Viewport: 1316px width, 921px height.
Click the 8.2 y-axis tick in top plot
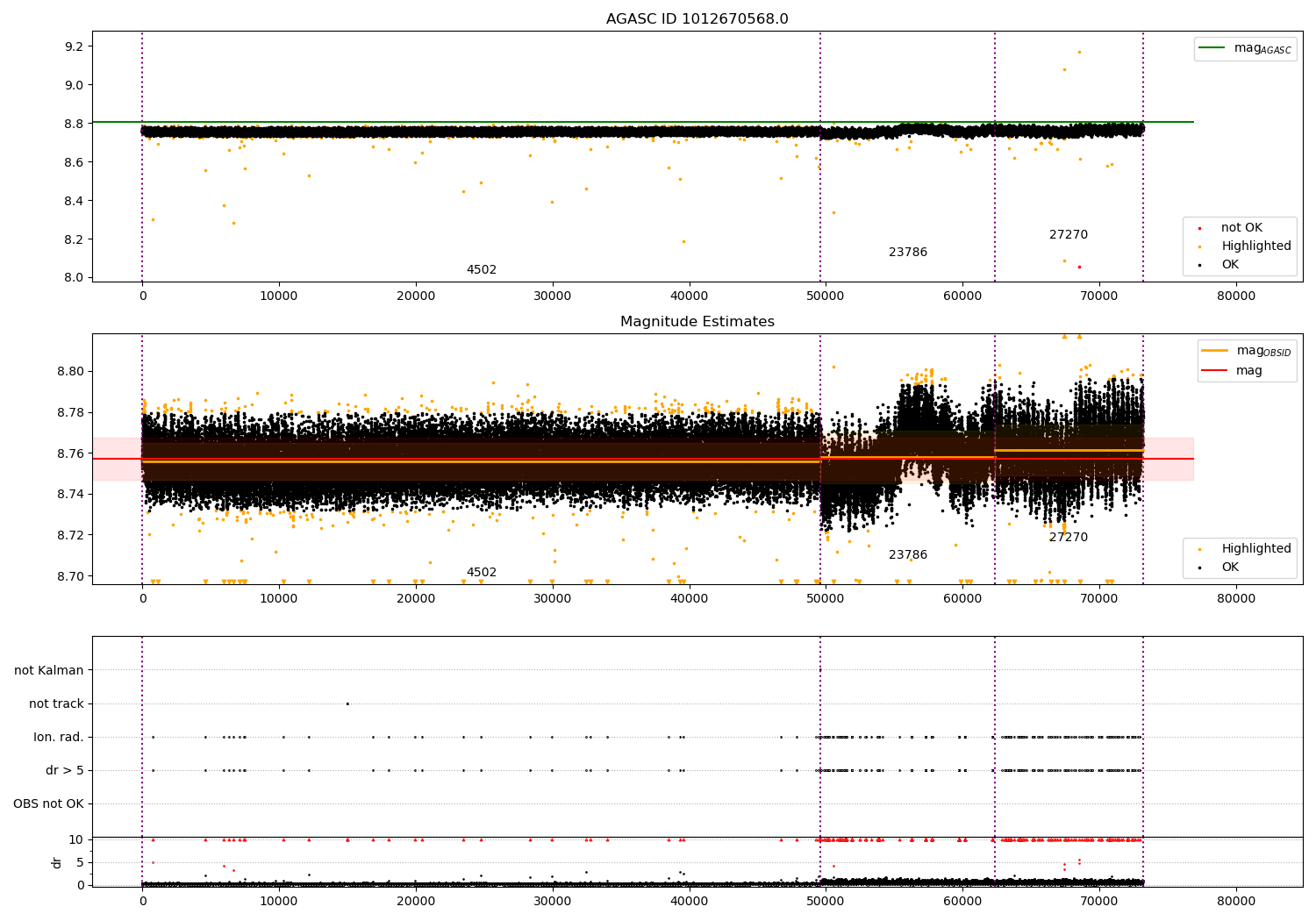[x=73, y=239]
